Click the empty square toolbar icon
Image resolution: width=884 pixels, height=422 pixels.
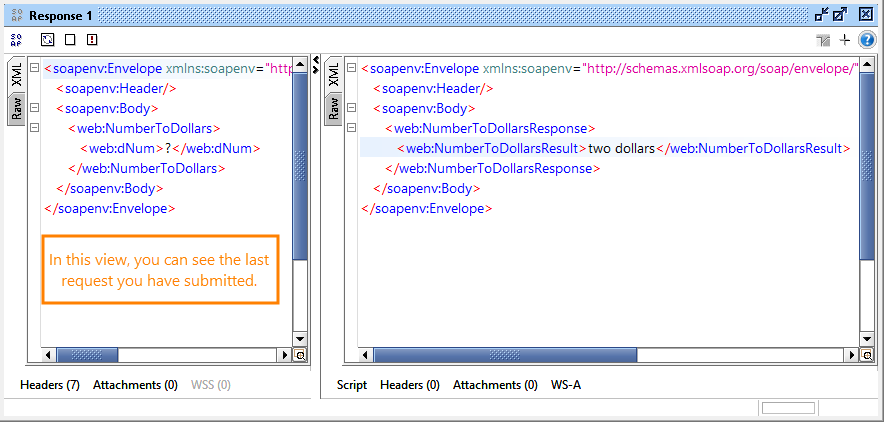[69, 40]
